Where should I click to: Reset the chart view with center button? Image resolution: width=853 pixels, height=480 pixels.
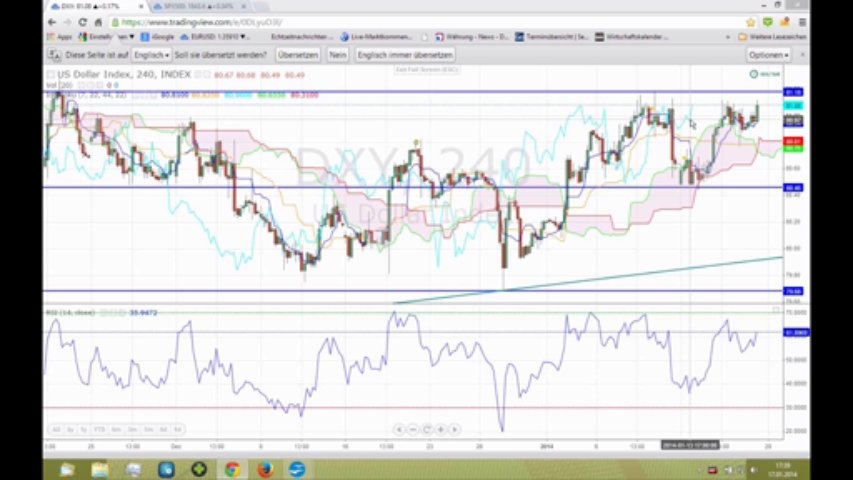pyautogui.click(x=427, y=429)
